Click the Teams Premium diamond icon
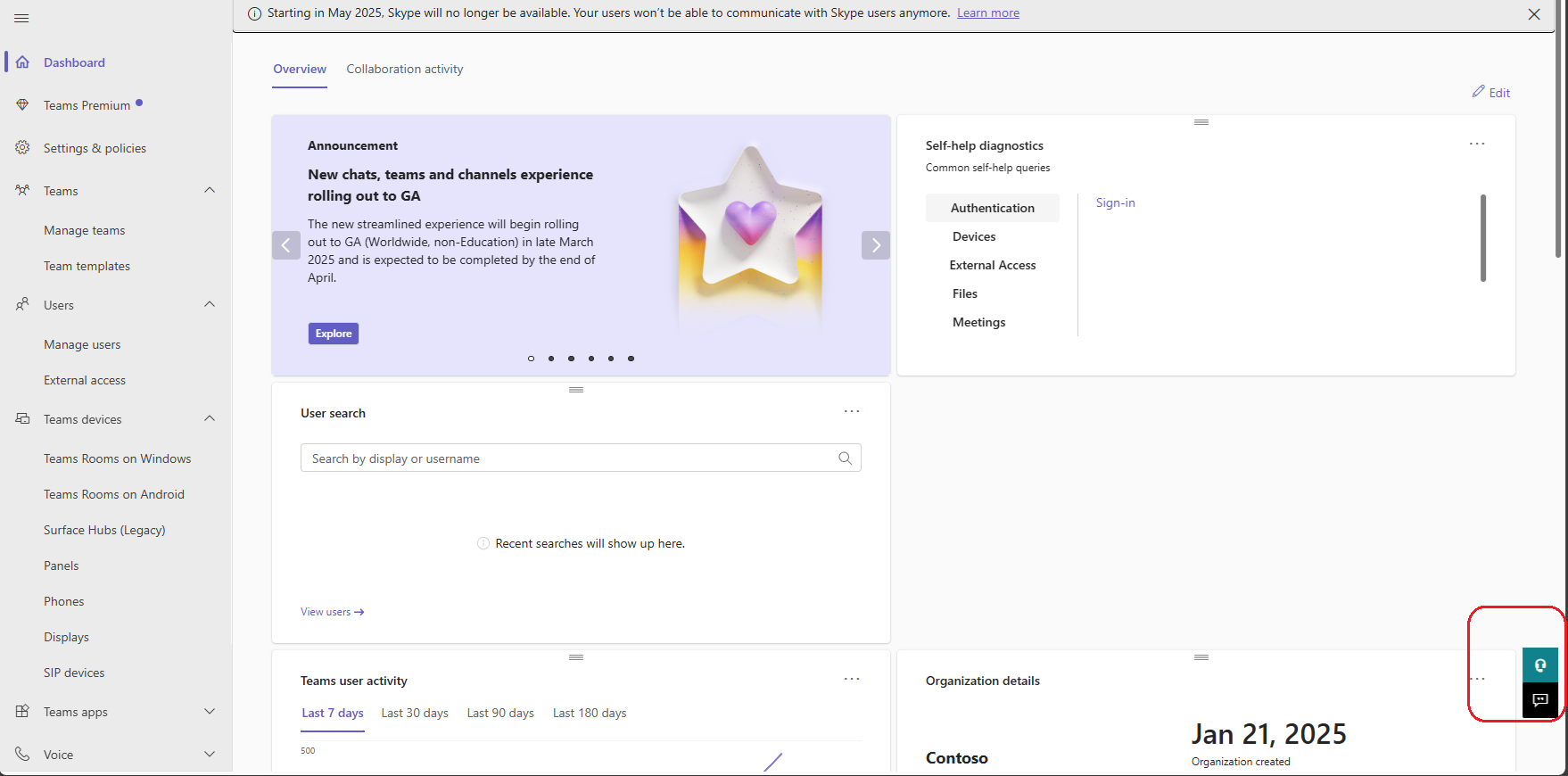Image resolution: width=1568 pixels, height=776 pixels. (22, 105)
